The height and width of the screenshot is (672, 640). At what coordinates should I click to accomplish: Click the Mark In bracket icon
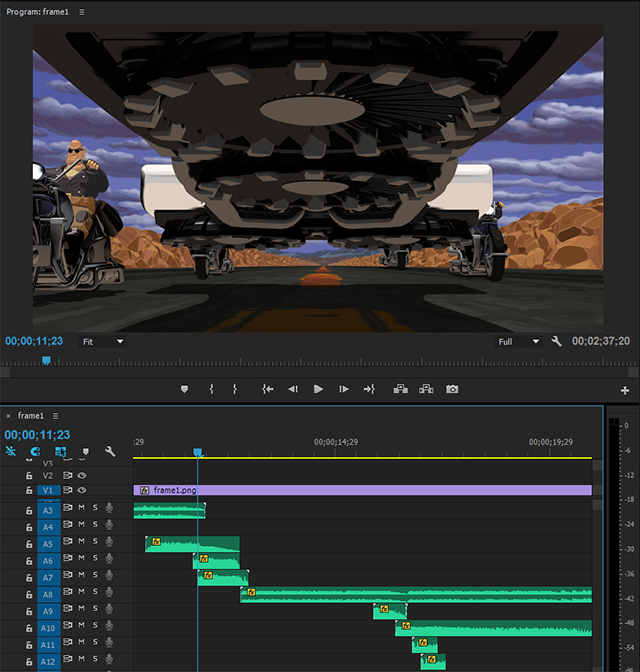click(x=211, y=389)
